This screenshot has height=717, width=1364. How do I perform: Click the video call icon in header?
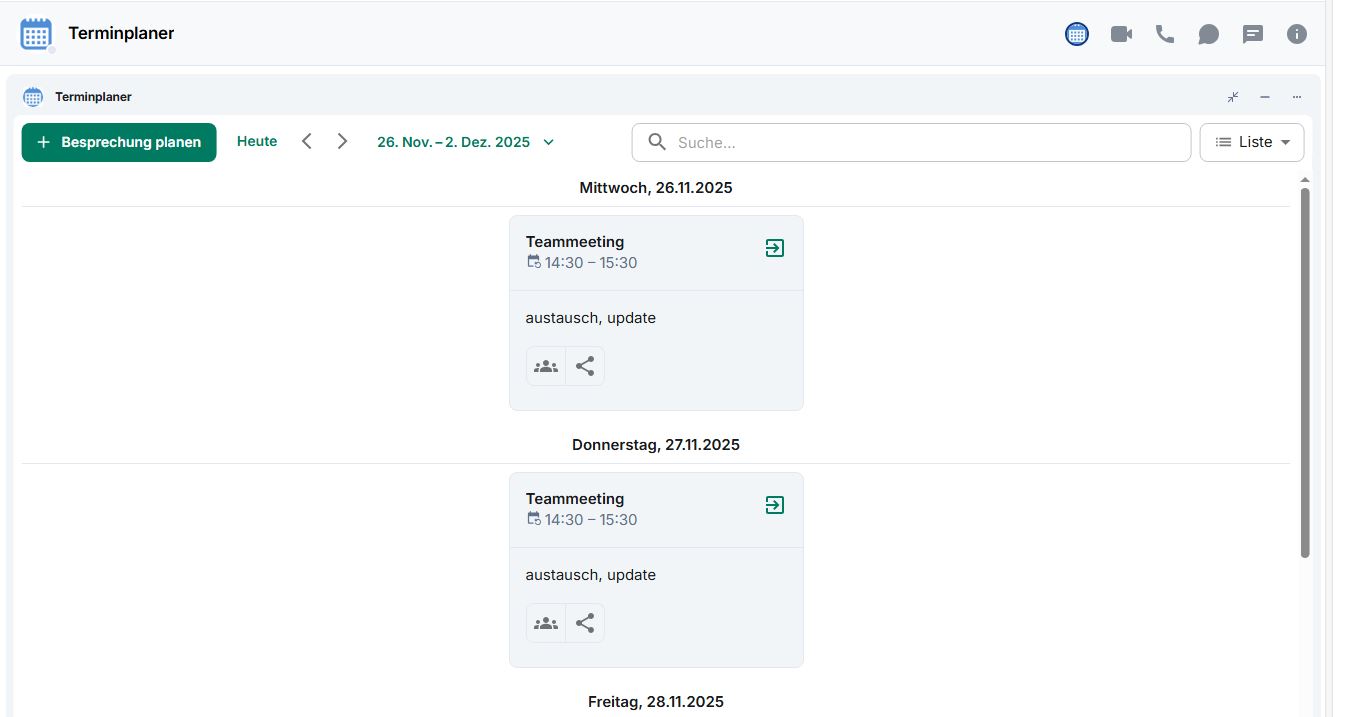tap(1121, 34)
